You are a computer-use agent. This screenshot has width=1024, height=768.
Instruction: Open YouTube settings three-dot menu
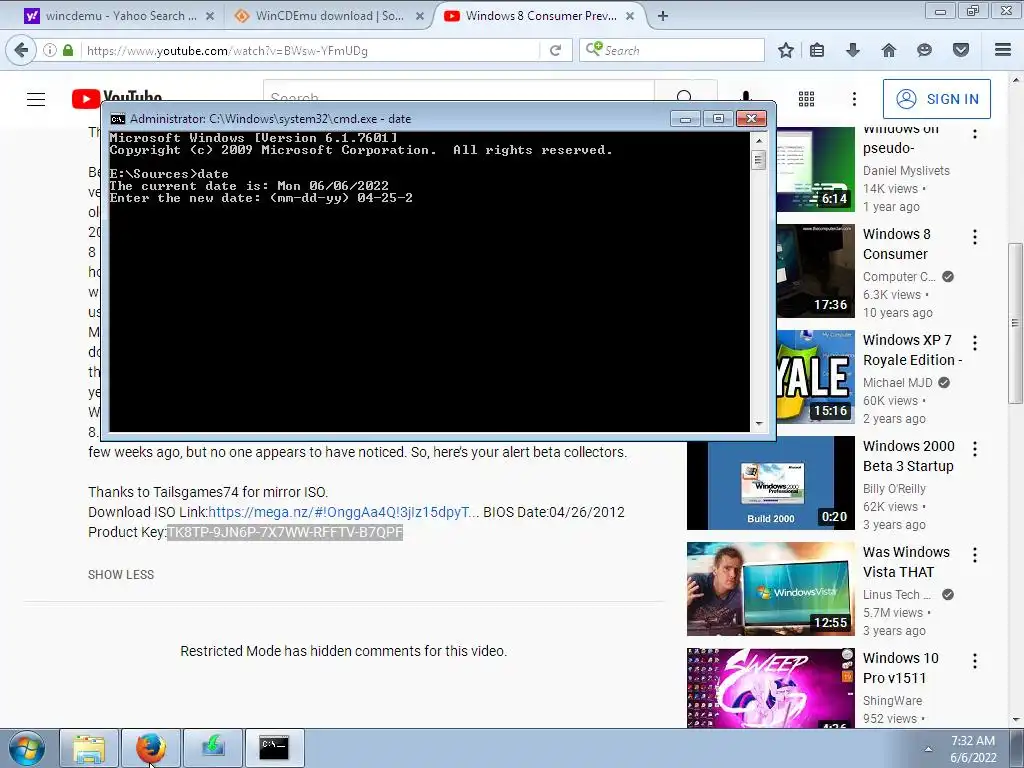854,99
